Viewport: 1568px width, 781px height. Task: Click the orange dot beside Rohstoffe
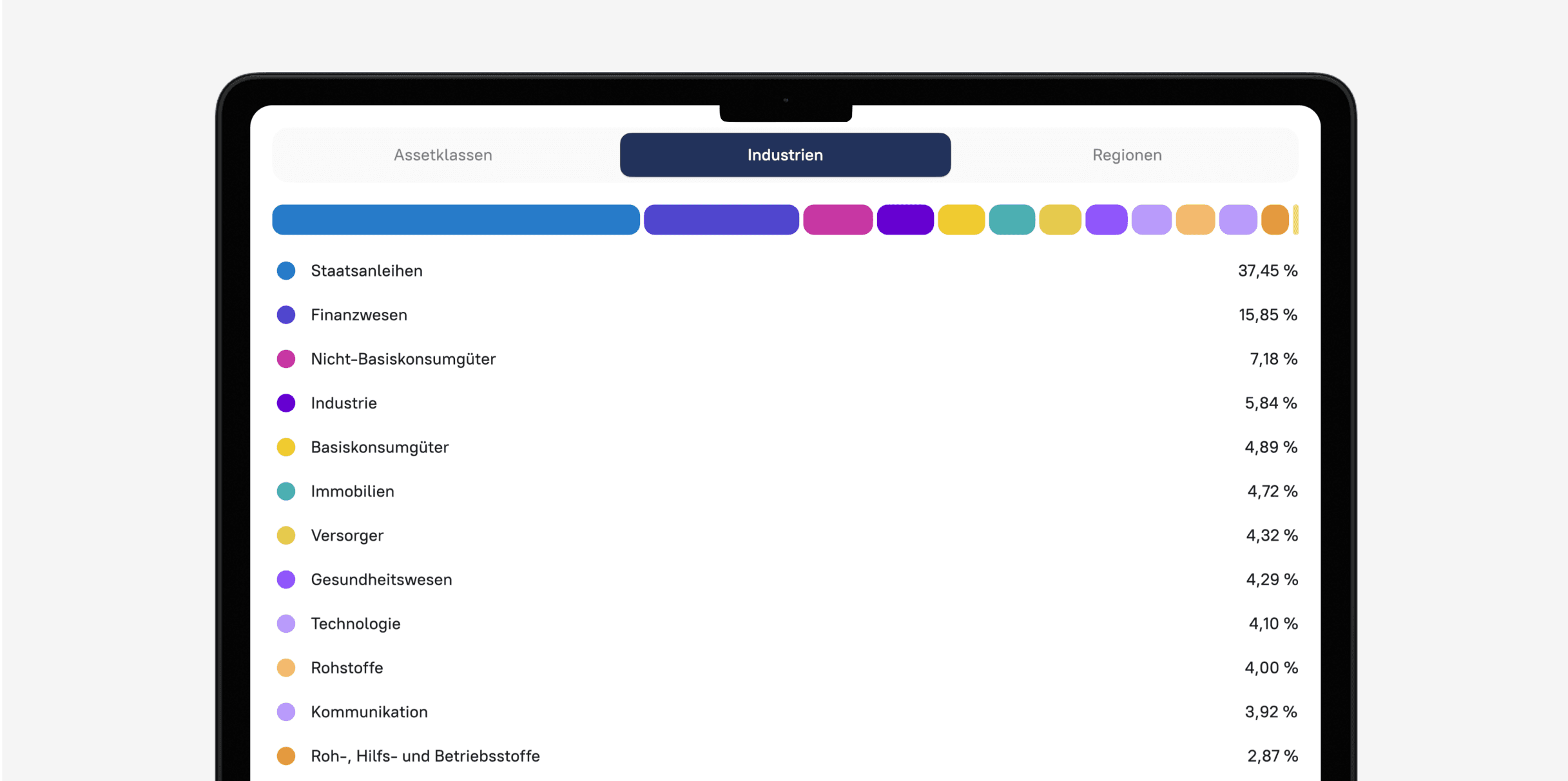[x=286, y=668]
